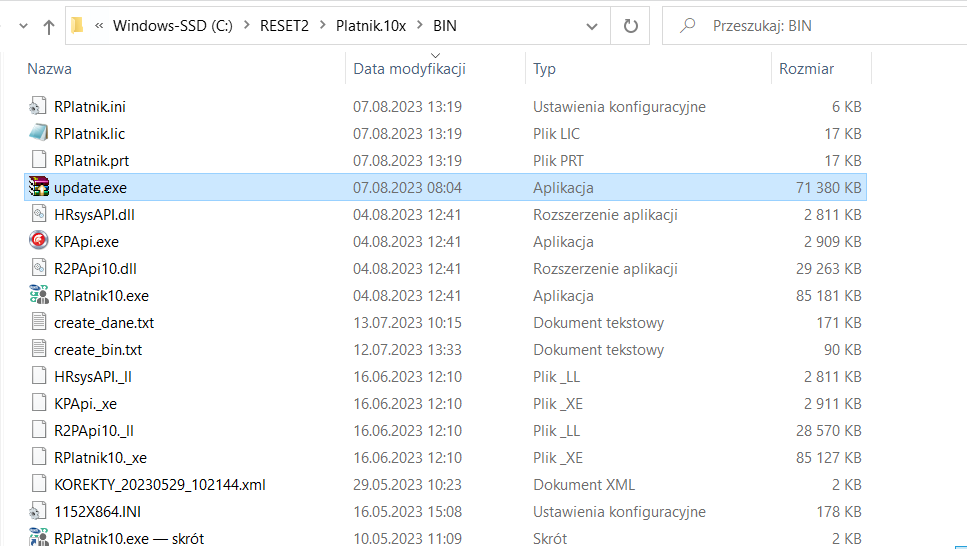The image size is (967, 549).
Task: Open the recent locations dropdown arrow
Action: click(x=23, y=27)
